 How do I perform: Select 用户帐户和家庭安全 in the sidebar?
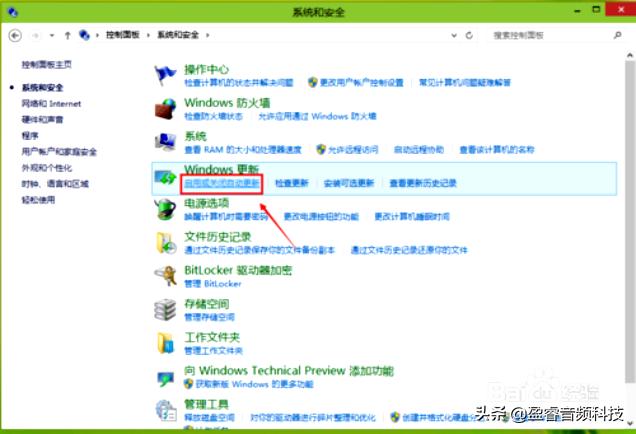(59, 152)
